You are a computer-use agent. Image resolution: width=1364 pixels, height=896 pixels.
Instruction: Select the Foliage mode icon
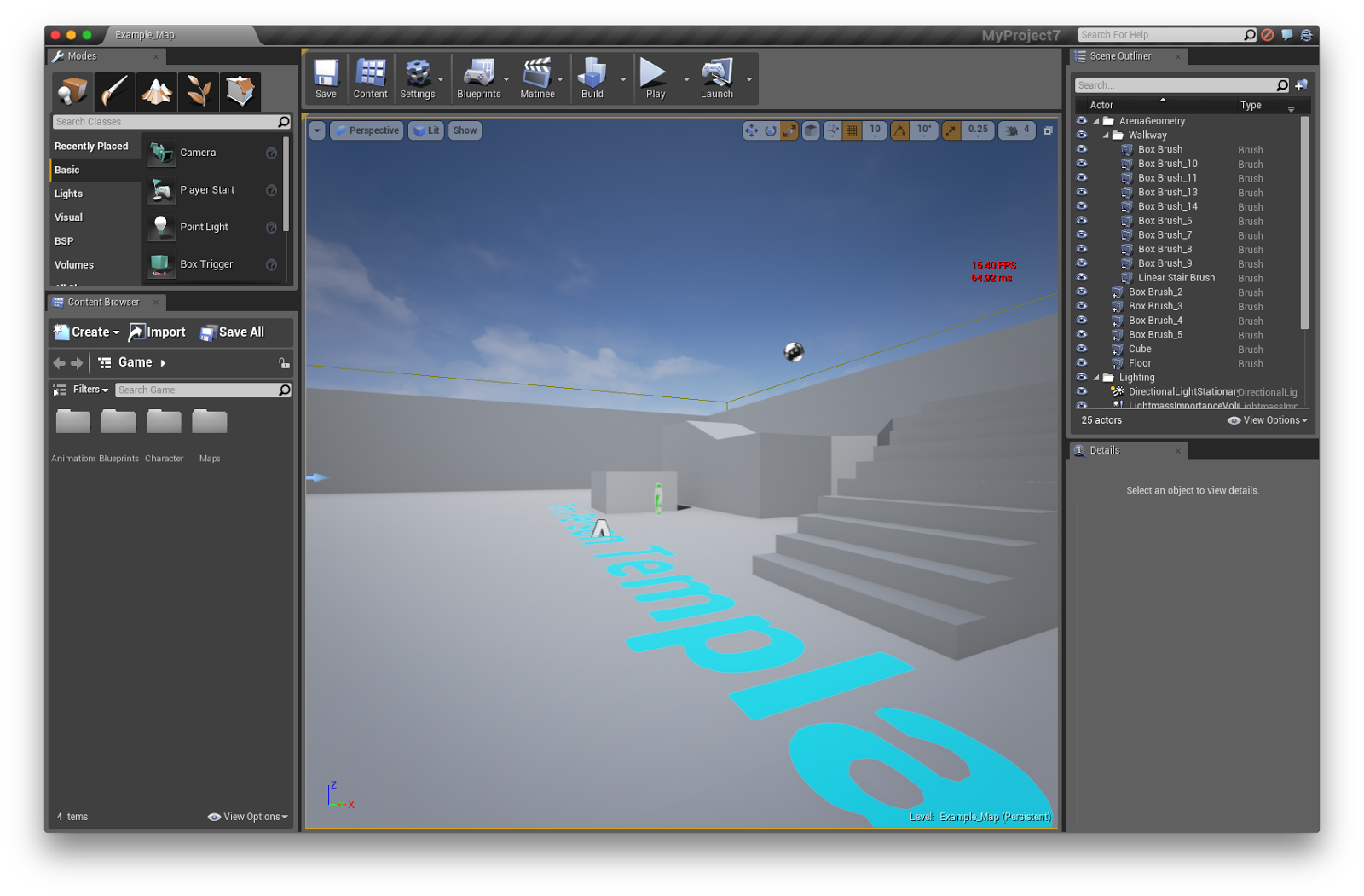(198, 90)
